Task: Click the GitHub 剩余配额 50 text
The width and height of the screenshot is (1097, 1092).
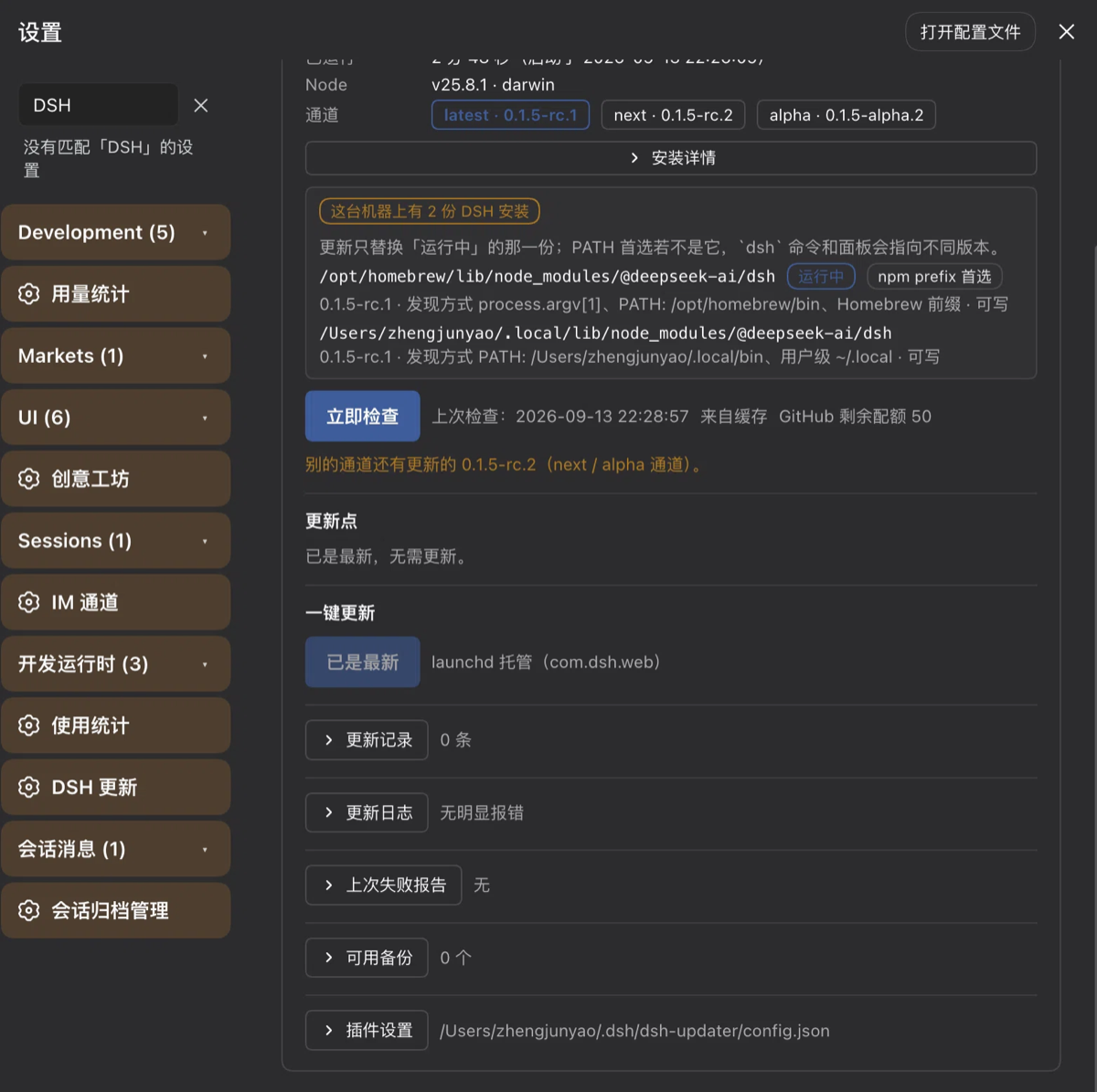Action: (x=855, y=417)
